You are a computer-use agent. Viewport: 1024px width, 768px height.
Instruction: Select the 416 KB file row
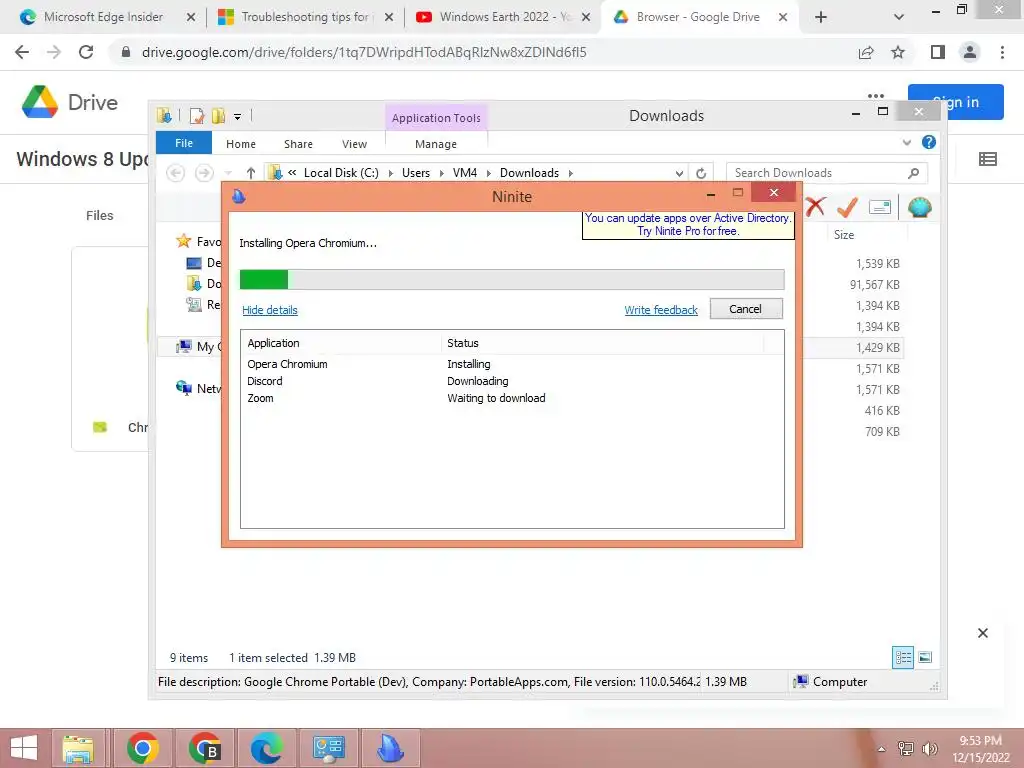[x=852, y=411]
